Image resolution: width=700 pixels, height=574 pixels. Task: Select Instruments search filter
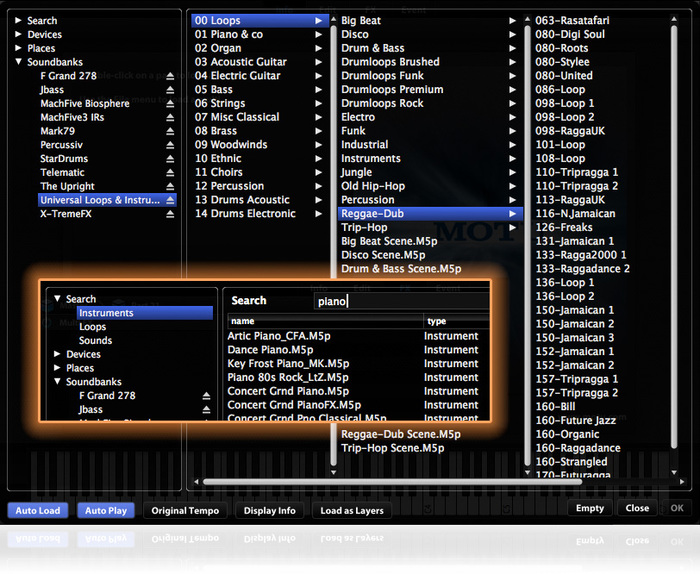click(x=145, y=313)
